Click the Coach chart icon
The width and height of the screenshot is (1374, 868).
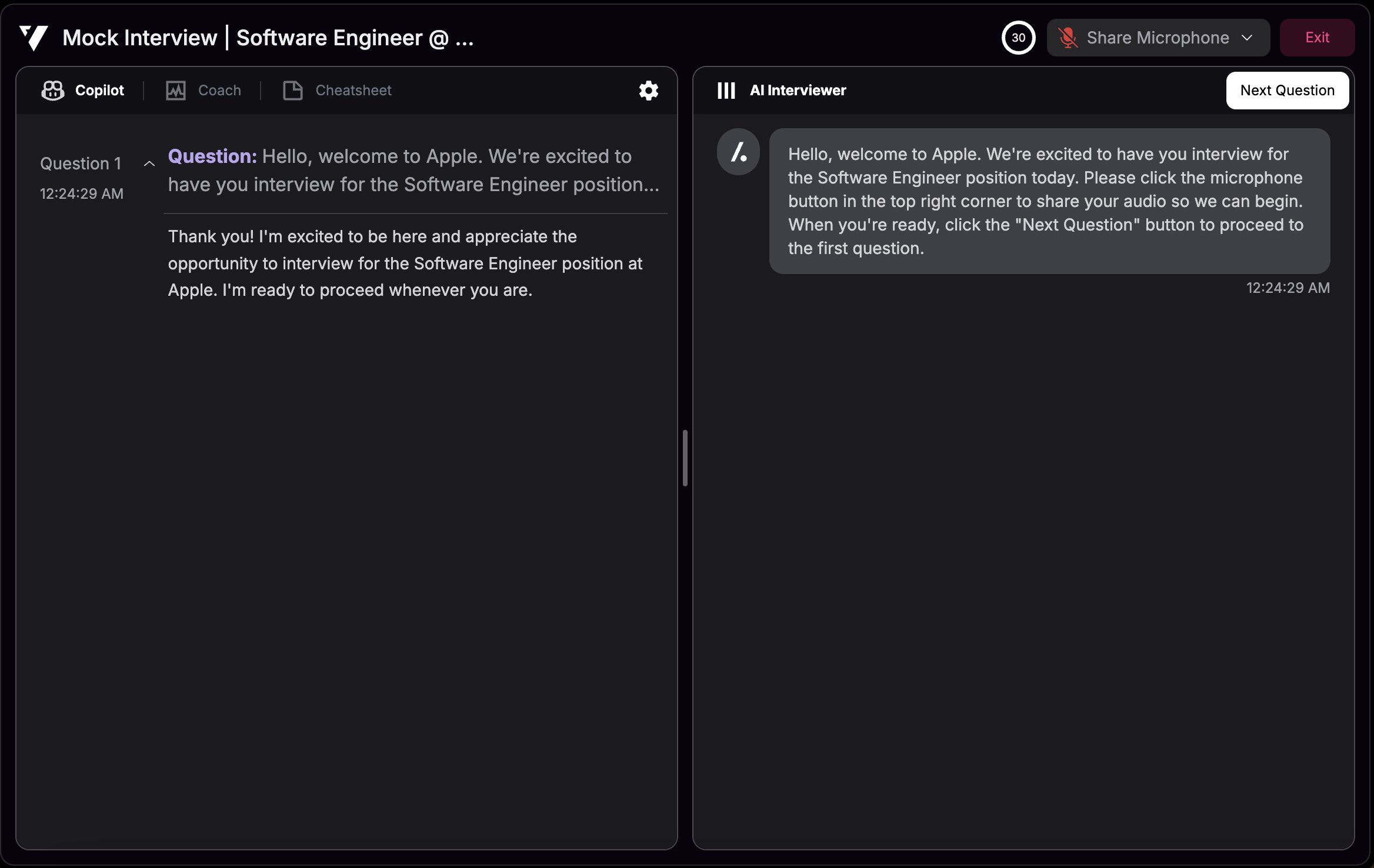point(175,91)
